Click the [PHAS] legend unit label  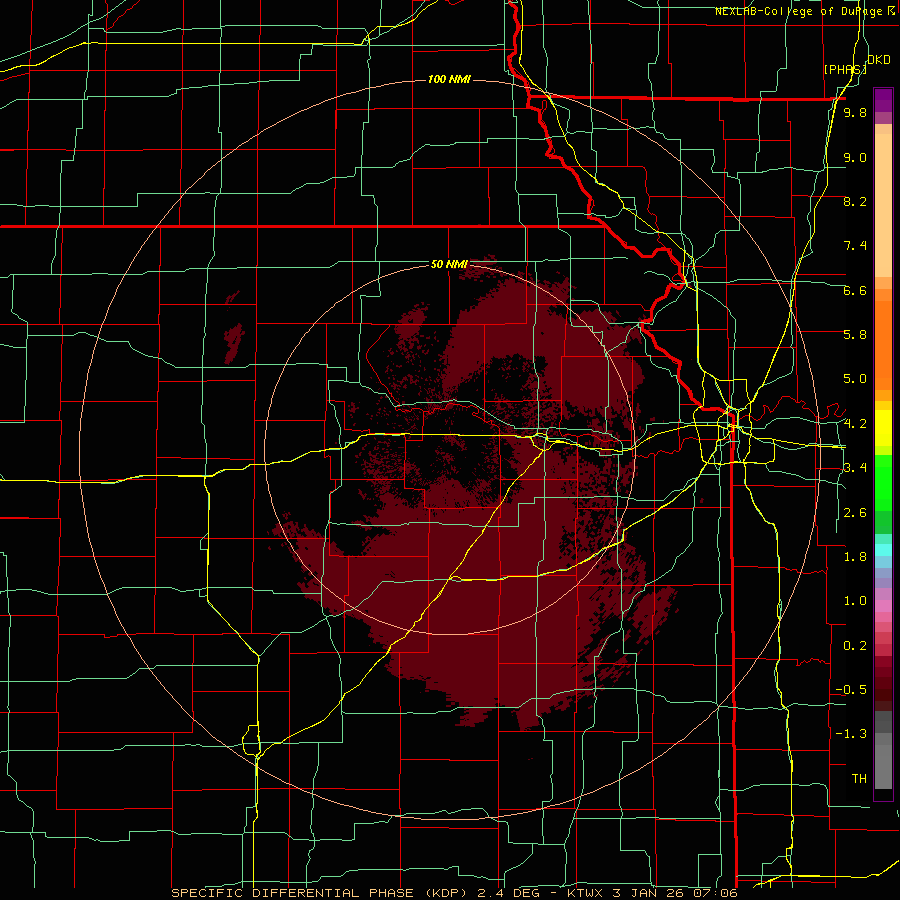coord(844,69)
